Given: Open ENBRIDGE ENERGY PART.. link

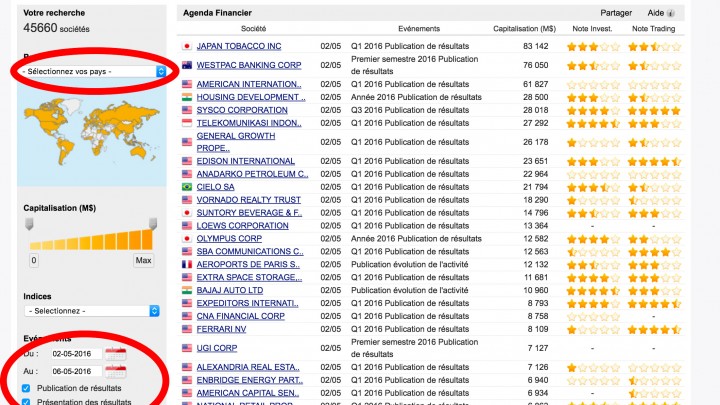Looking at the screenshot, I should click(x=250, y=380).
